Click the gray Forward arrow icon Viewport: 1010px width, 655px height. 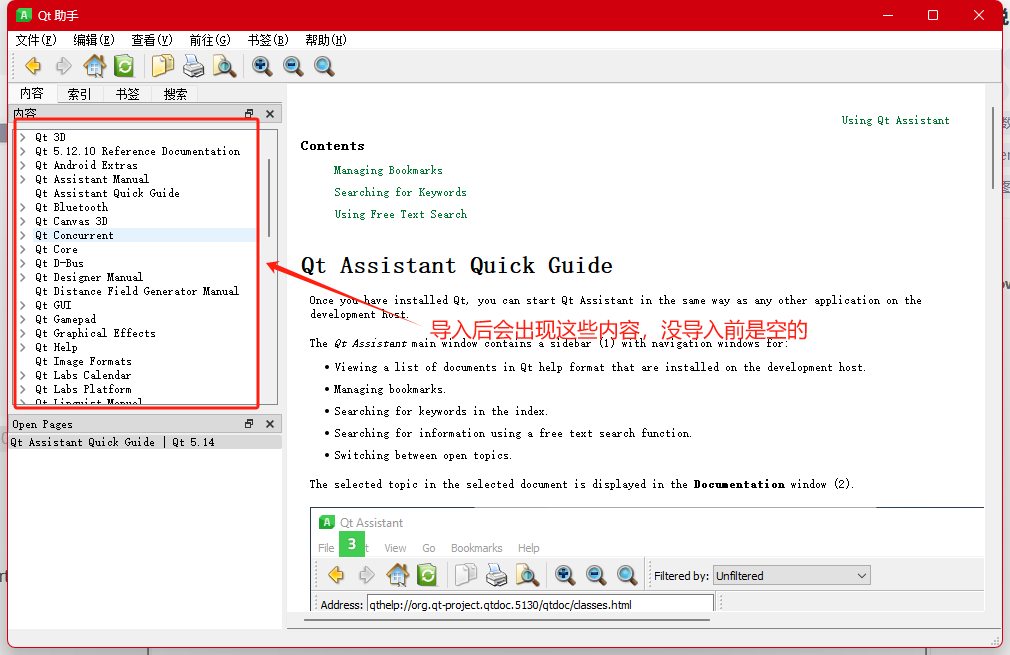click(63, 66)
